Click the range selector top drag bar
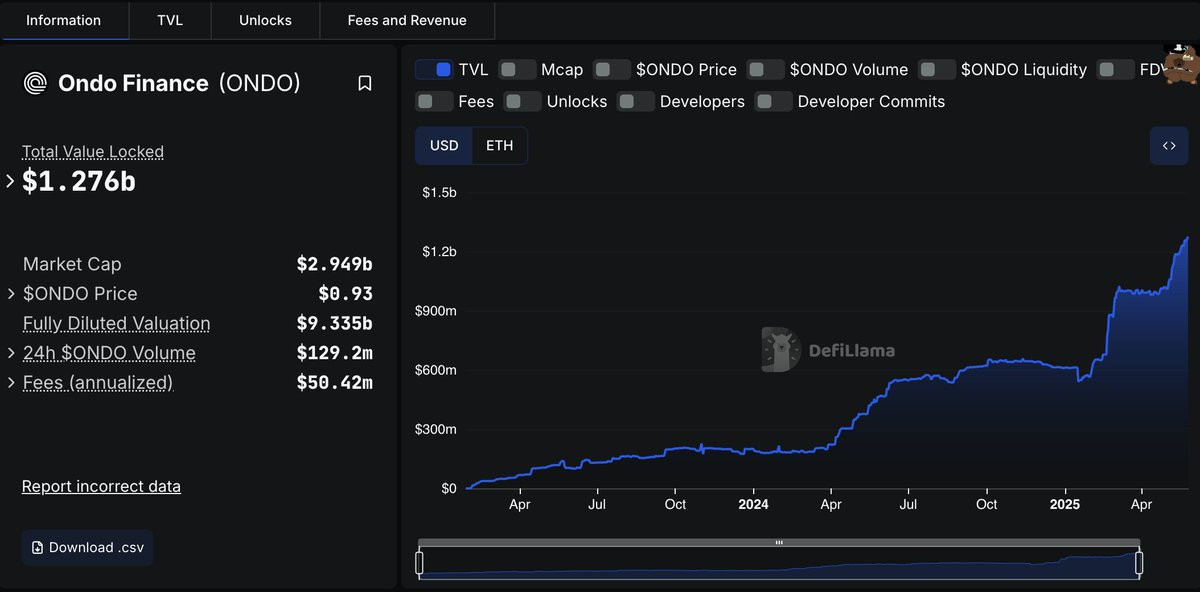 click(779, 543)
